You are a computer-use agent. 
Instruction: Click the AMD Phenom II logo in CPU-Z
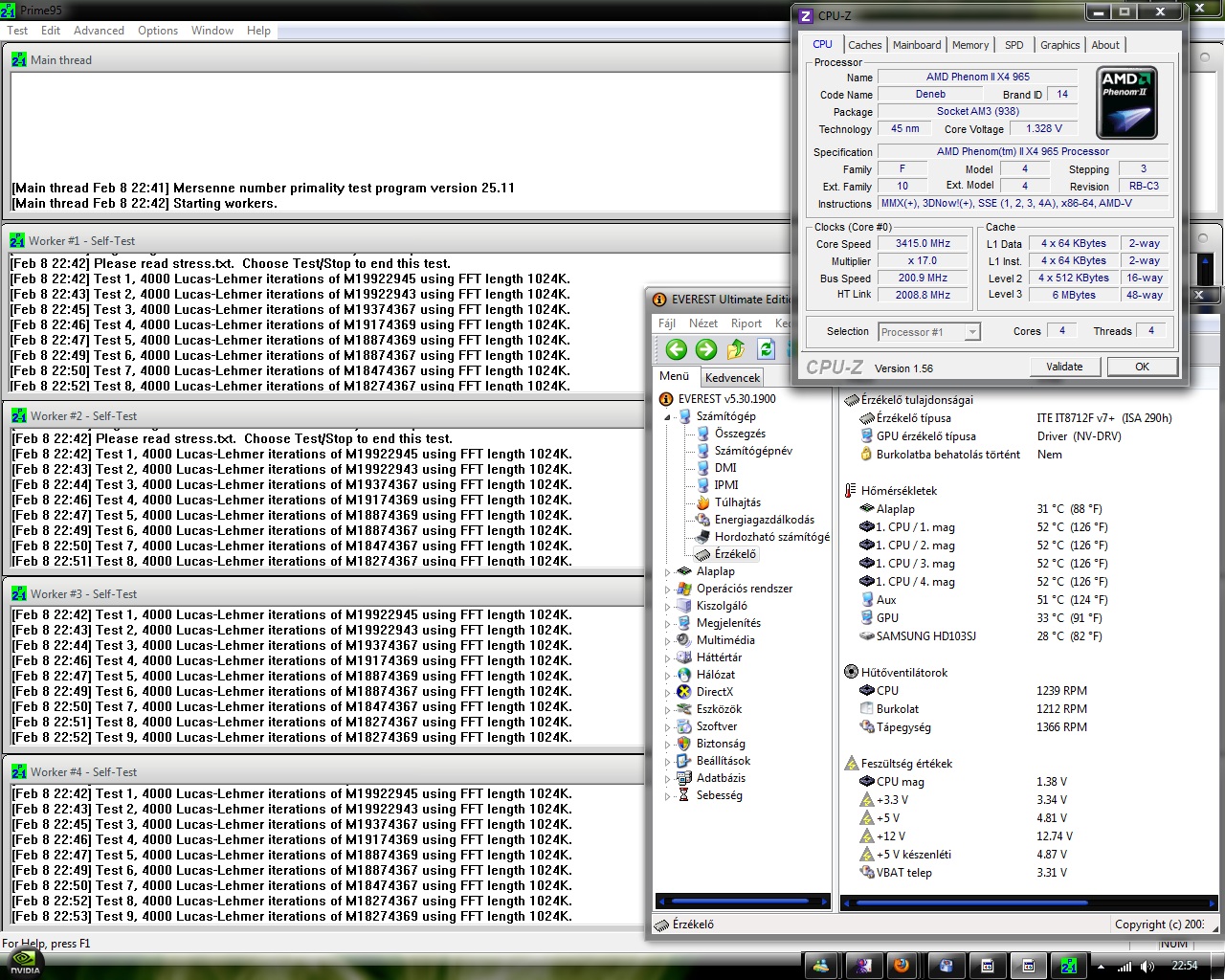(1127, 102)
